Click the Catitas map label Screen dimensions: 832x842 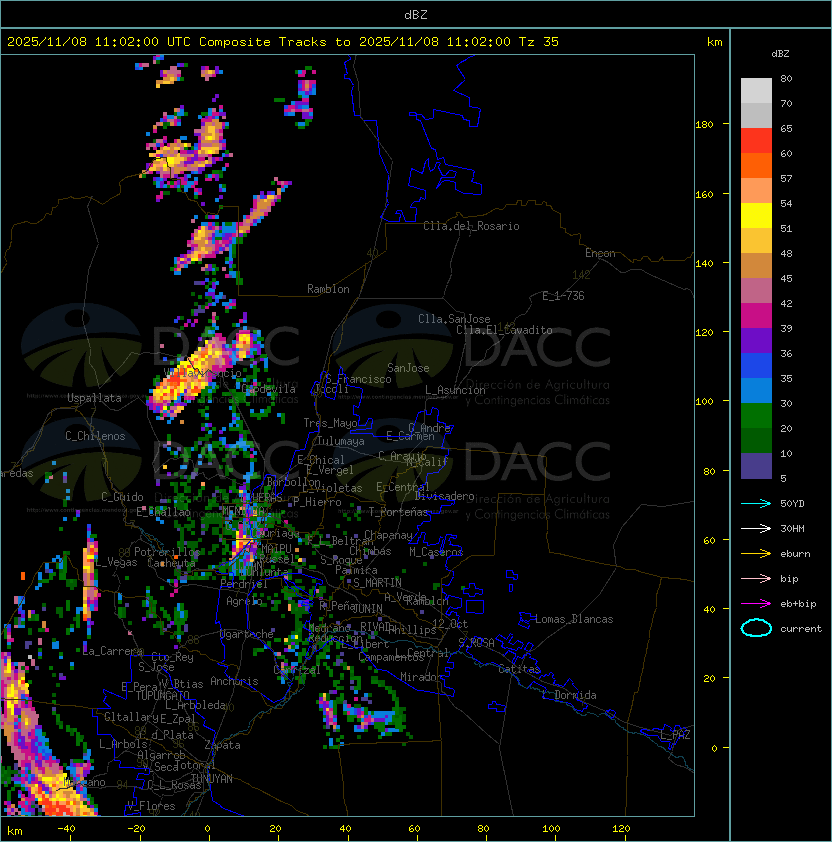tap(519, 669)
